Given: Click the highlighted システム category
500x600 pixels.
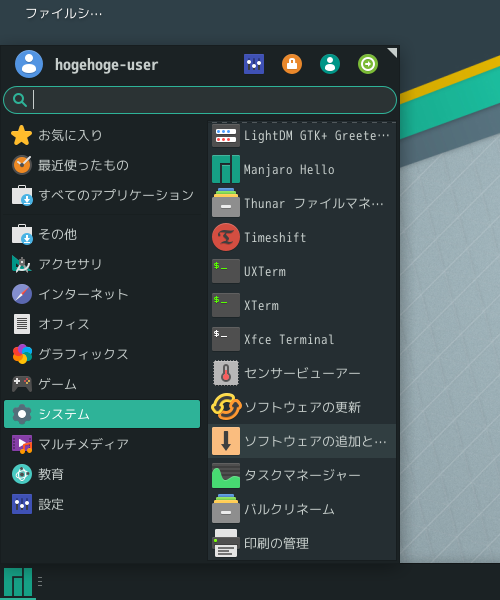Looking at the screenshot, I should (102, 414).
